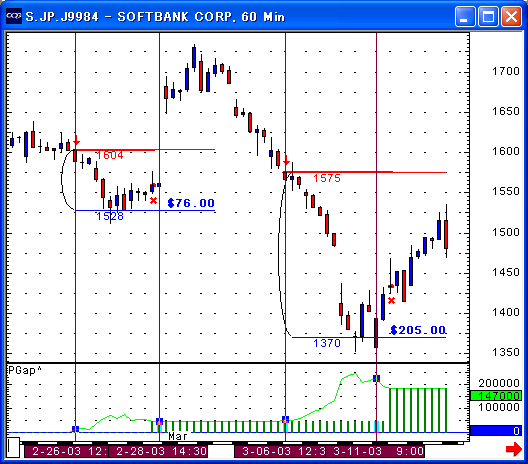528x464 pixels.
Task: Click the $76.00 profit label
Action: [191, 203]
